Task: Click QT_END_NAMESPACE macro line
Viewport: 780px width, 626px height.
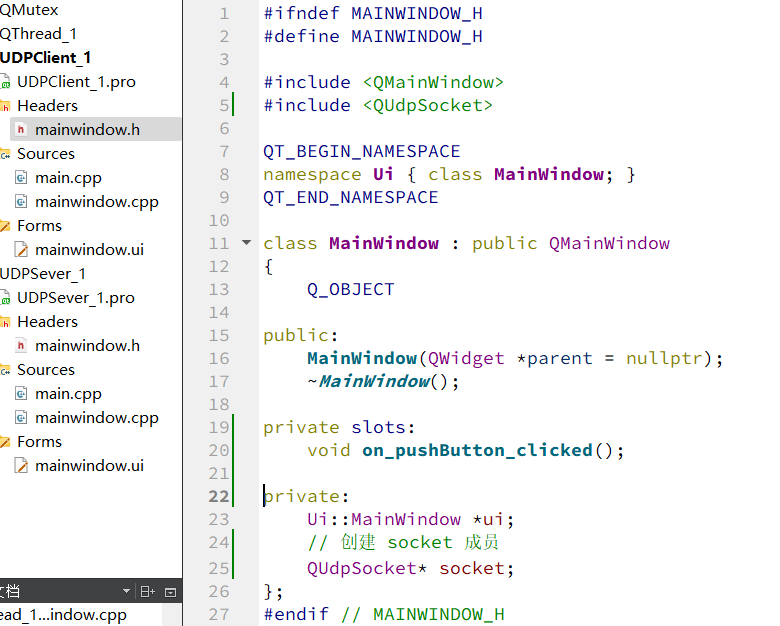Action: pyautogui.click(x=351, y=198)
